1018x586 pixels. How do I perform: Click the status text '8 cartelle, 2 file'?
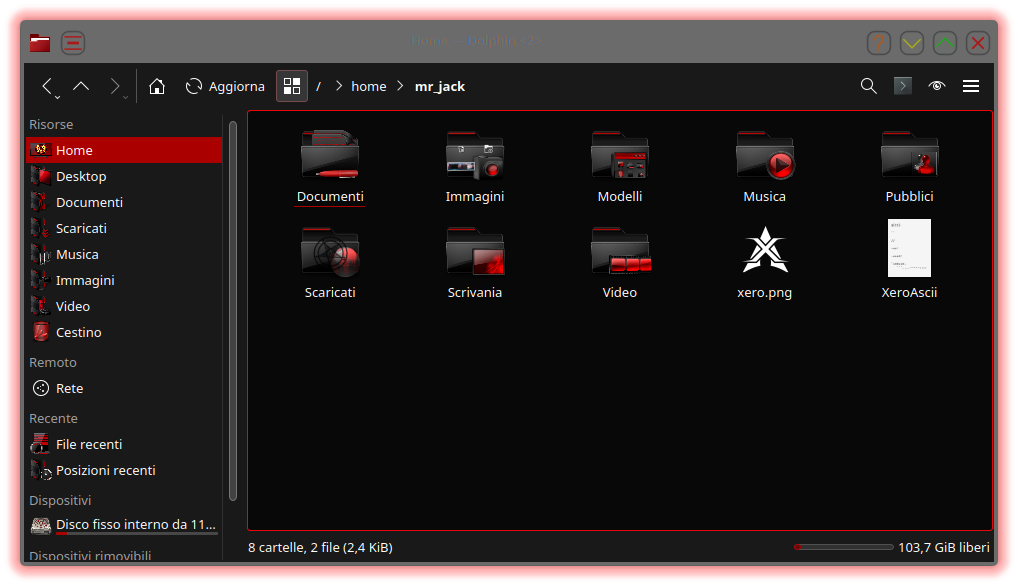tap(320, 547)
